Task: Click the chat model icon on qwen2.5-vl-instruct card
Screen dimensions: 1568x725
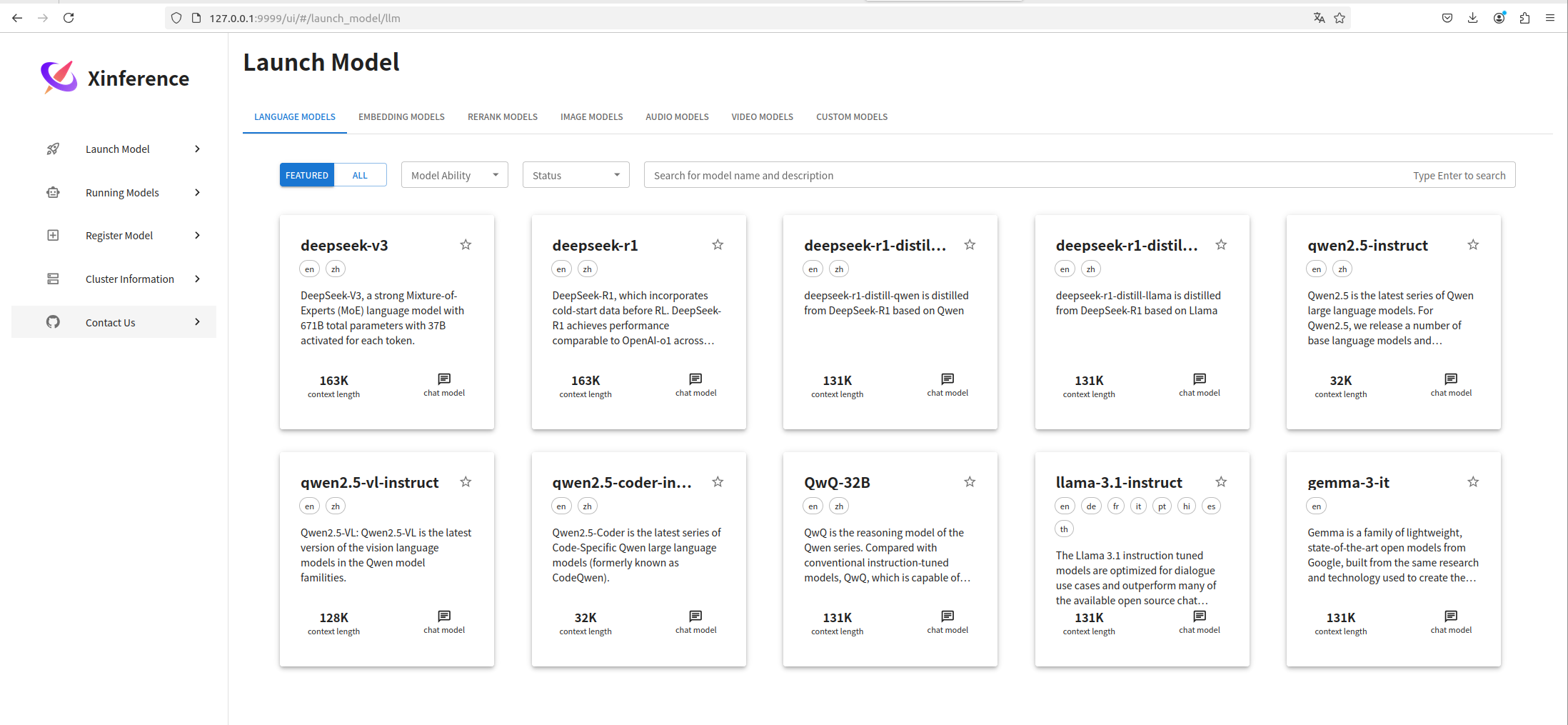Action: (444, 616)
